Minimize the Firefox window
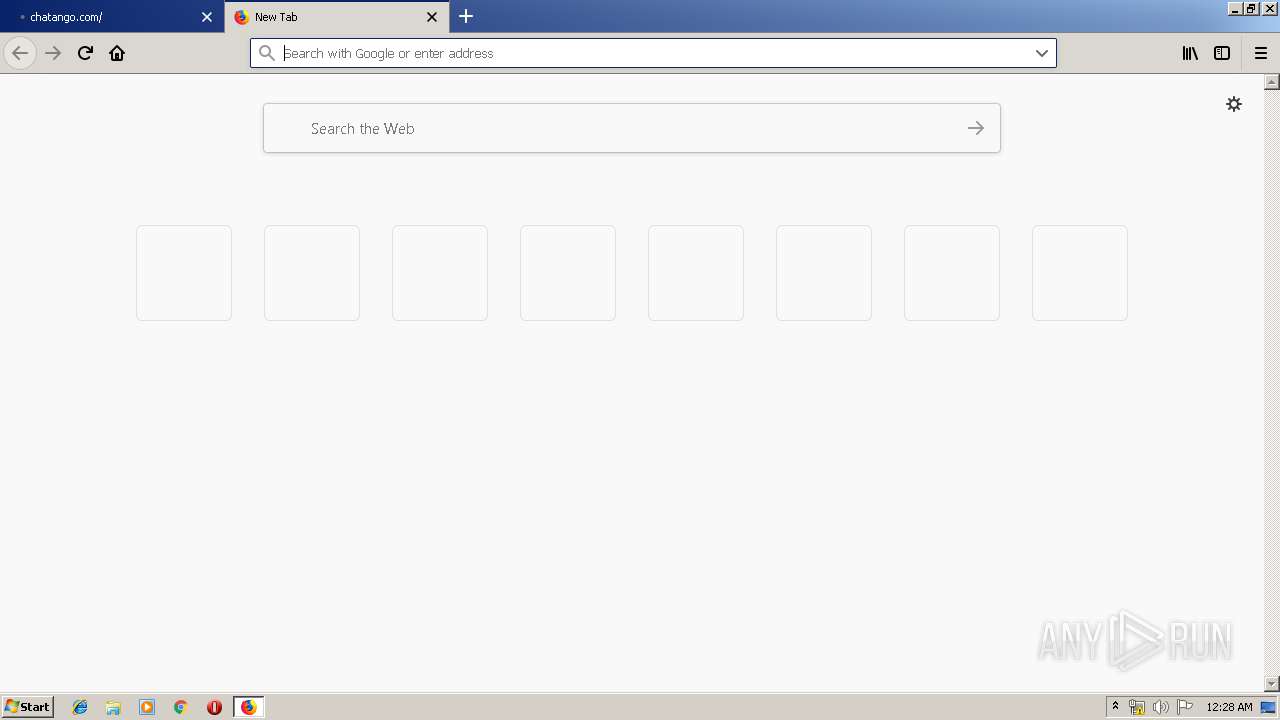Screen dimensions: 1280x720 [1235, 8]
